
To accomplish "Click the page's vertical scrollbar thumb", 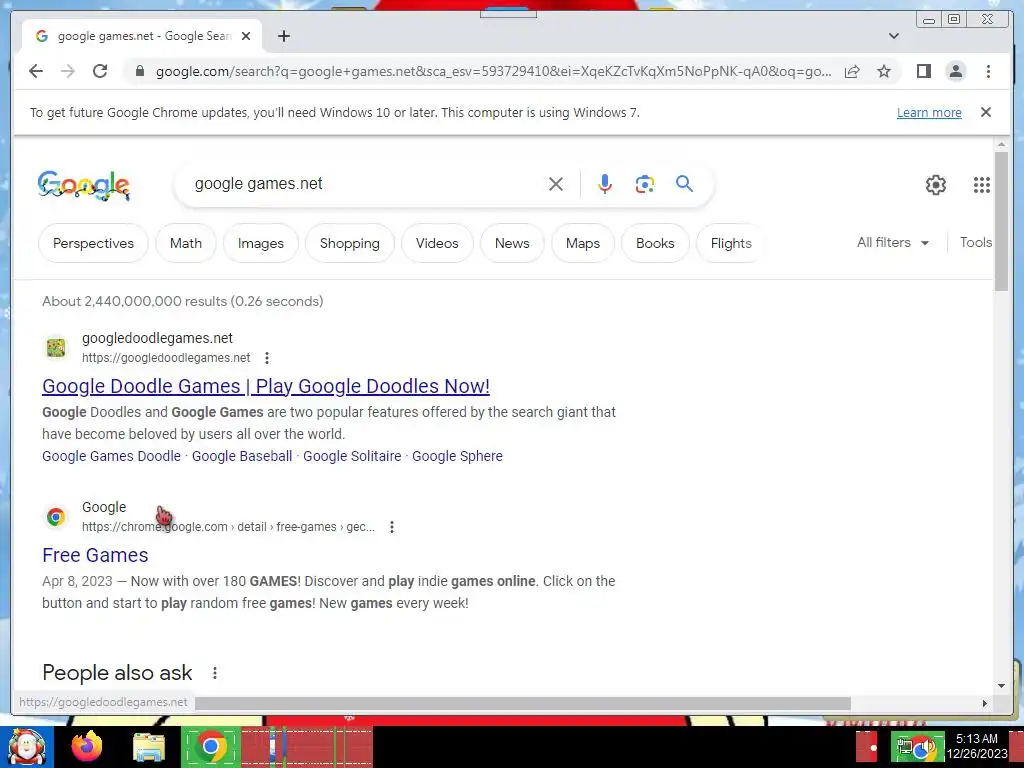I will [x=1001, y=221].
